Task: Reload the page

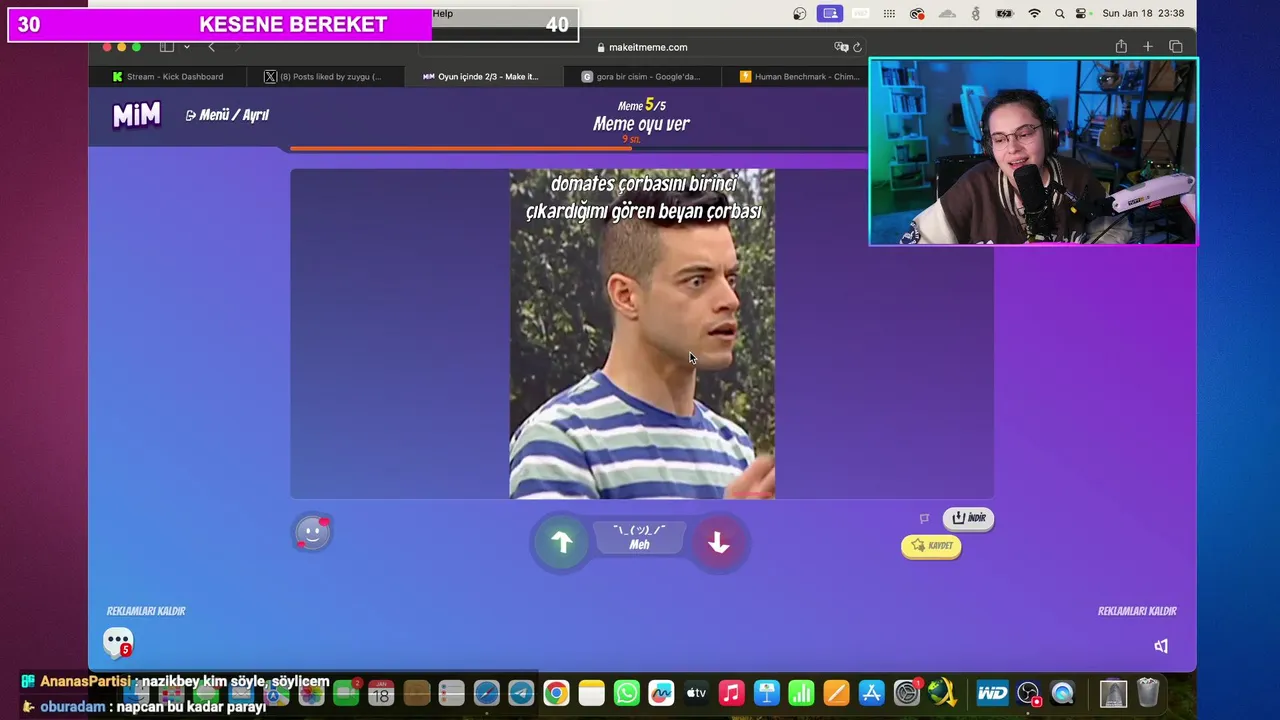Action: 857,47
